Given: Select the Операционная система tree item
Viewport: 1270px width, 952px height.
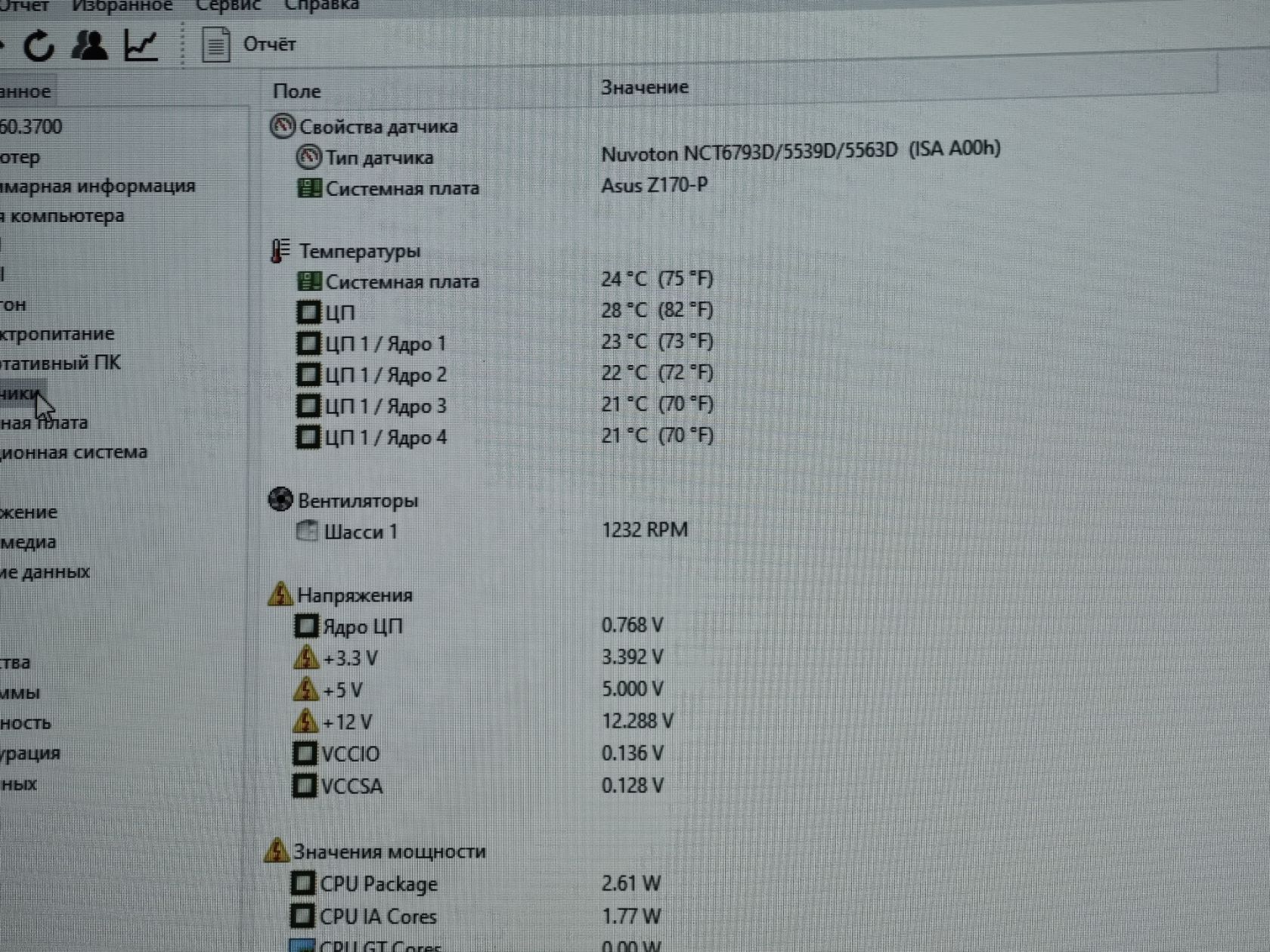Looking at the screenshot, I should 73,452.
